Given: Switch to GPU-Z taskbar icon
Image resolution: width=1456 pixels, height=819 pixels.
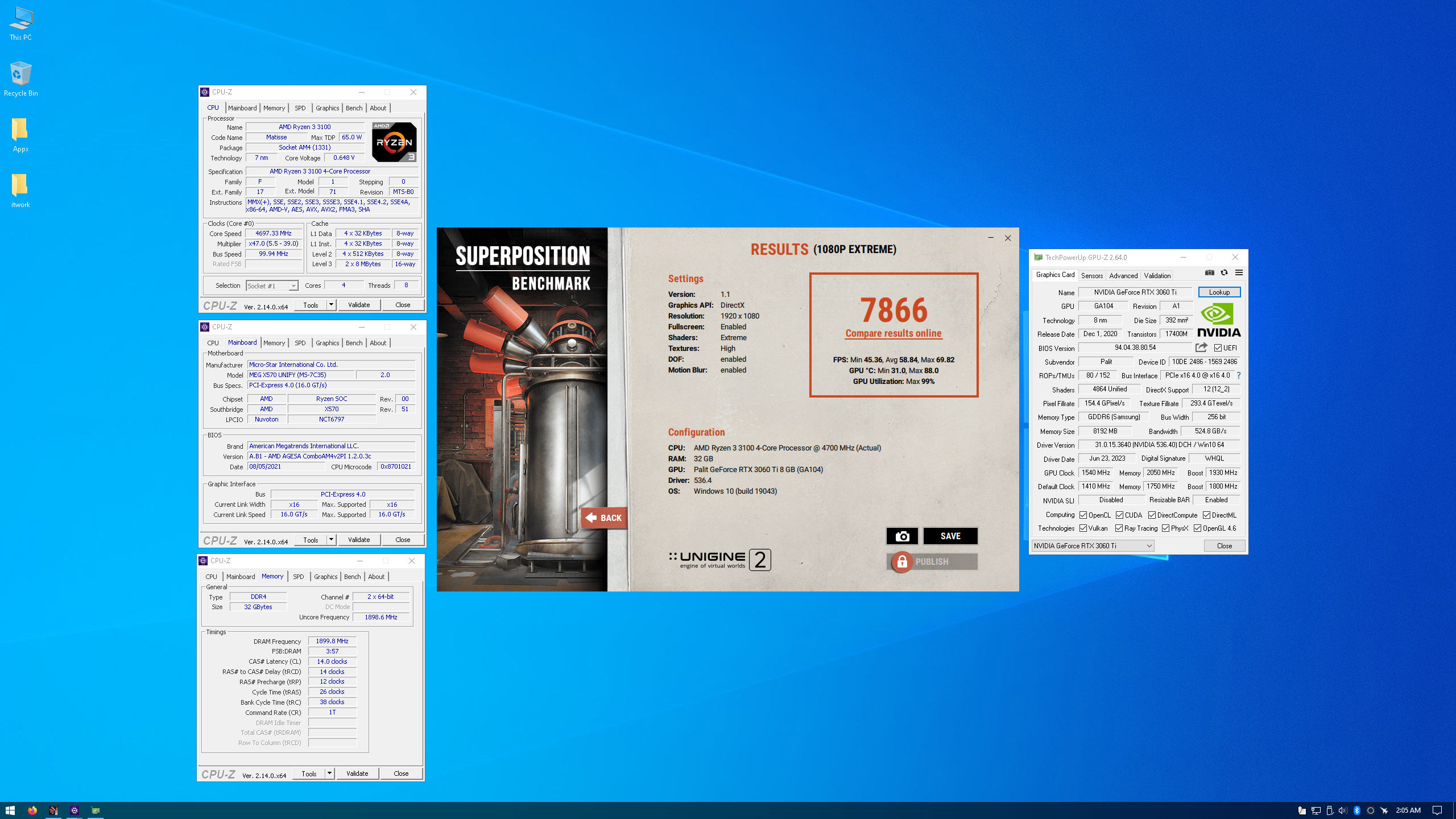Looking at the screenshot, I should click(x=96, y=810).
